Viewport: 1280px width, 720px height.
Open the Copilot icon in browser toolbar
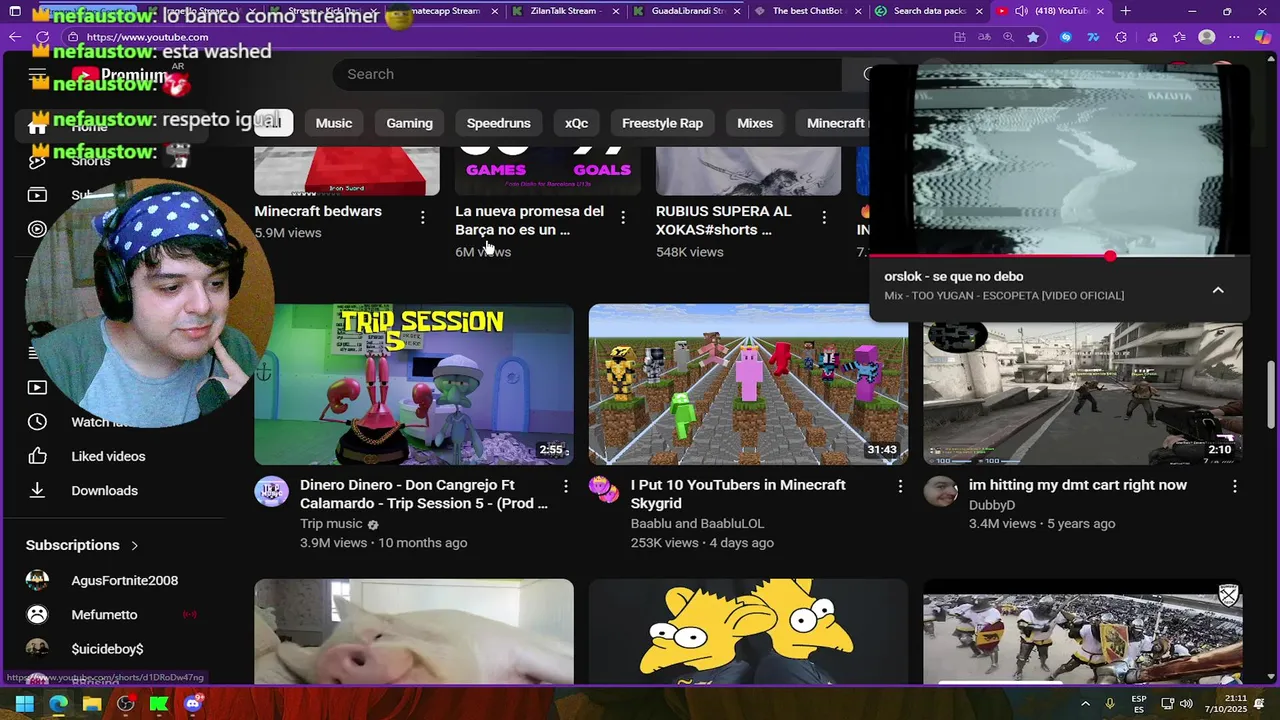(1263, 37)
